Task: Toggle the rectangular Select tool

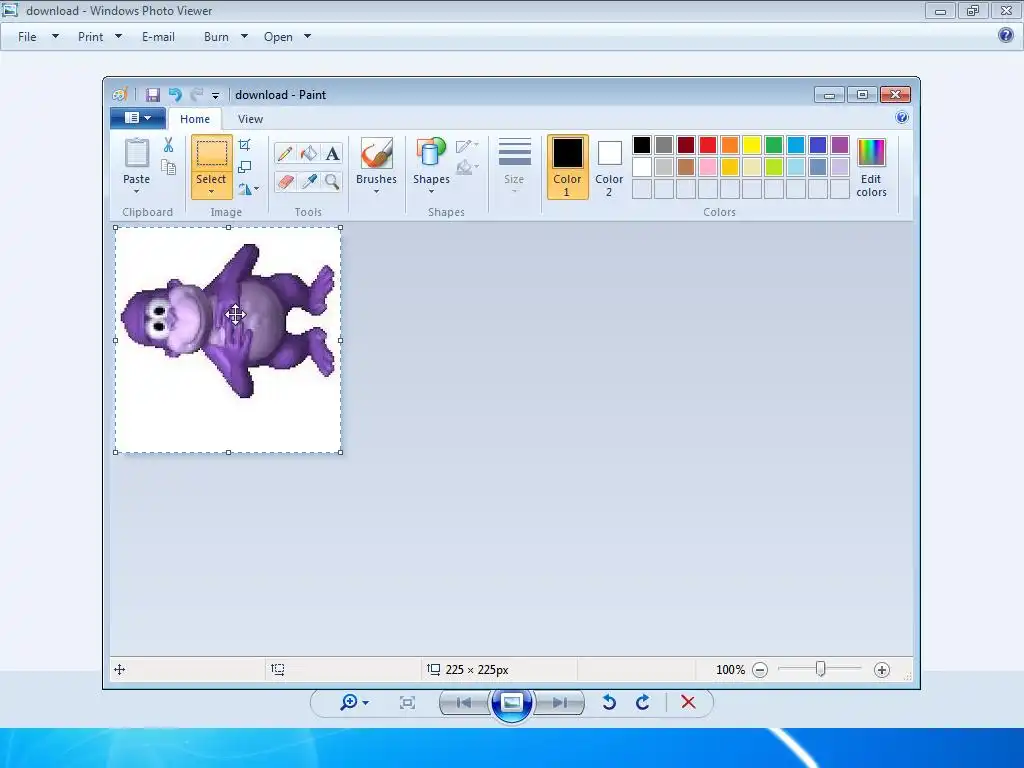Action: click(x=212, y=153)
